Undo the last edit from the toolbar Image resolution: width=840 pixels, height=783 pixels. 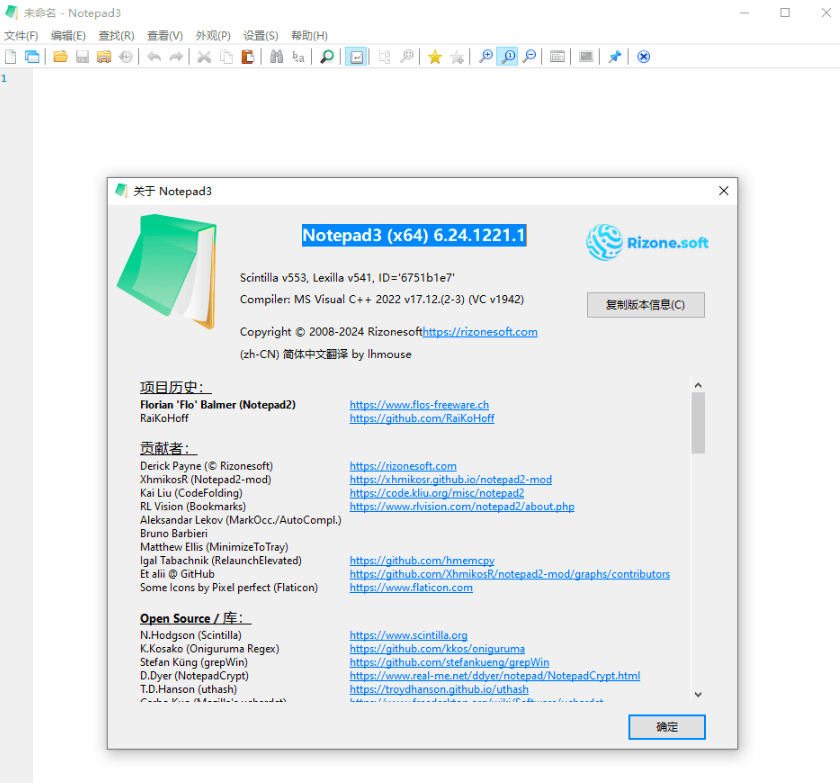pos(154,57)
